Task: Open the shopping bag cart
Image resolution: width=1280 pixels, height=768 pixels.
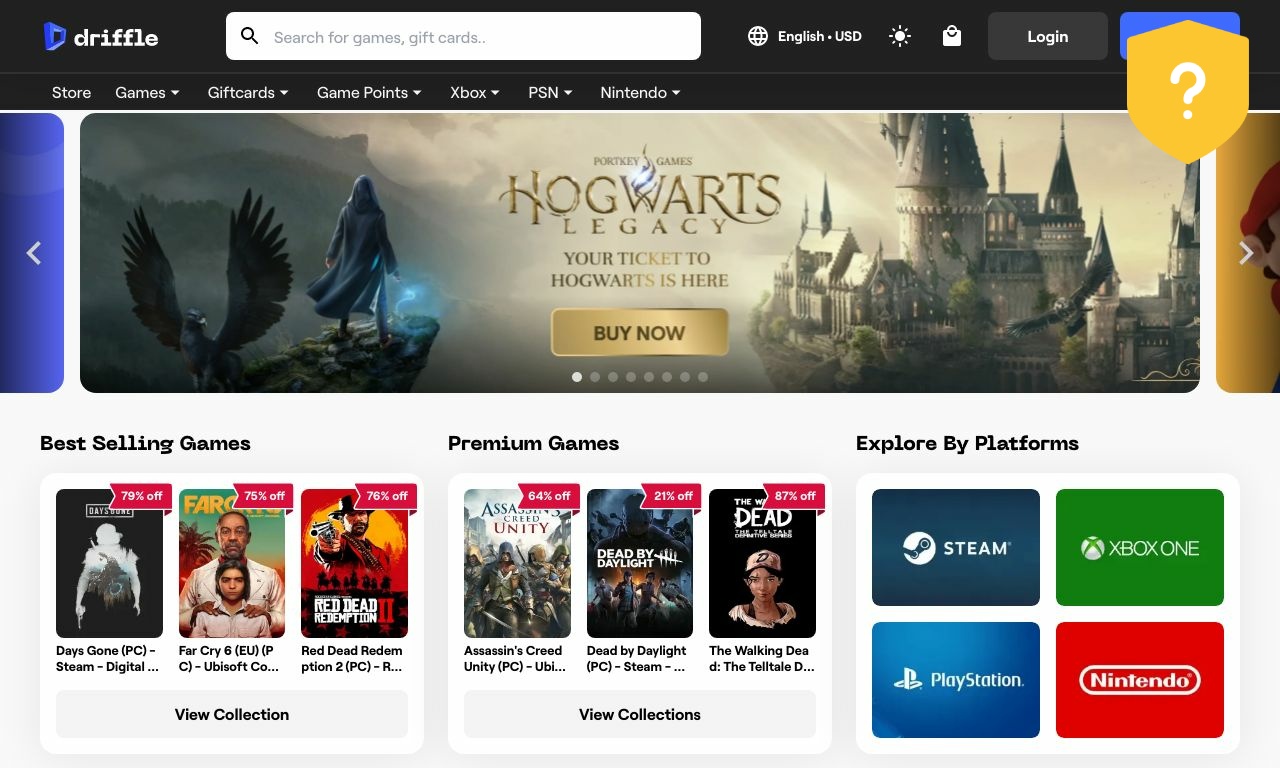Action: [x=952, y=36]
